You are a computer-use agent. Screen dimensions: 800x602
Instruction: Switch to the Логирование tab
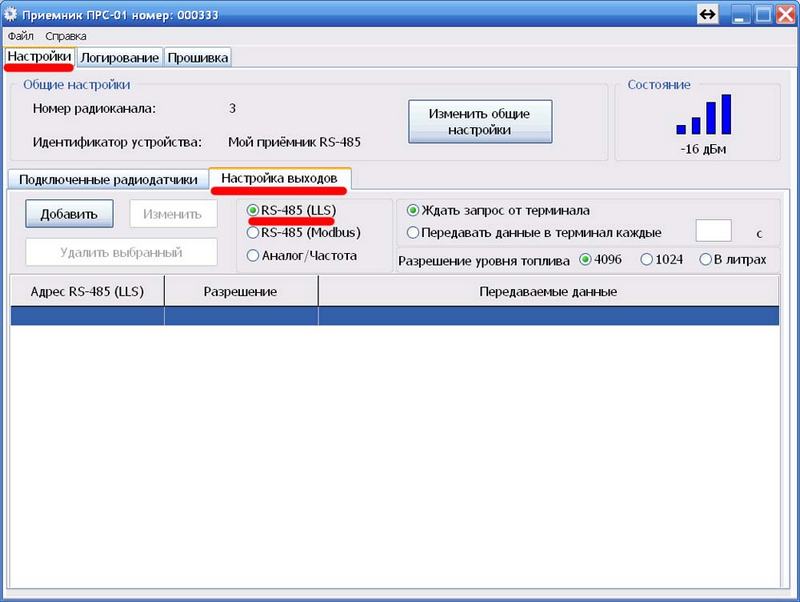119,58
